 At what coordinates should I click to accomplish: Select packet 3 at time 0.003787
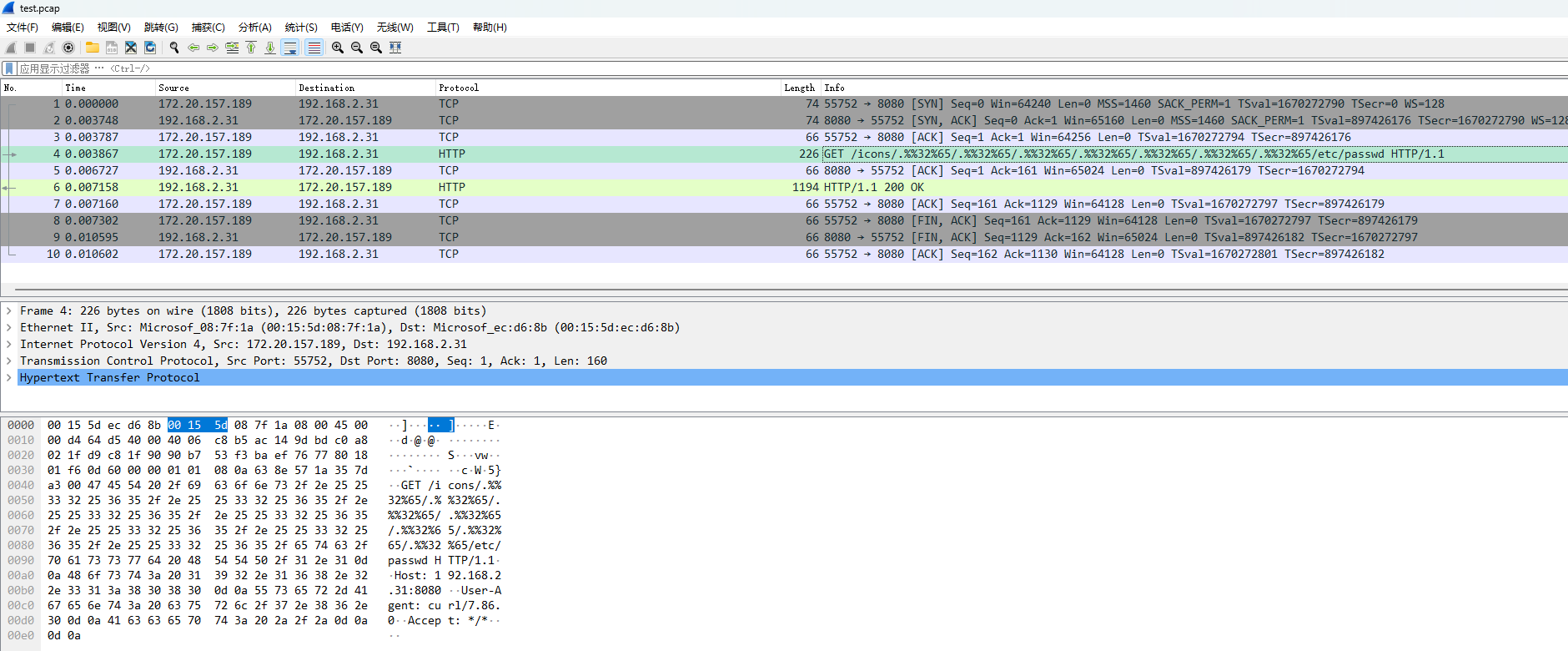pyautogui.click(x=784, y=137)
